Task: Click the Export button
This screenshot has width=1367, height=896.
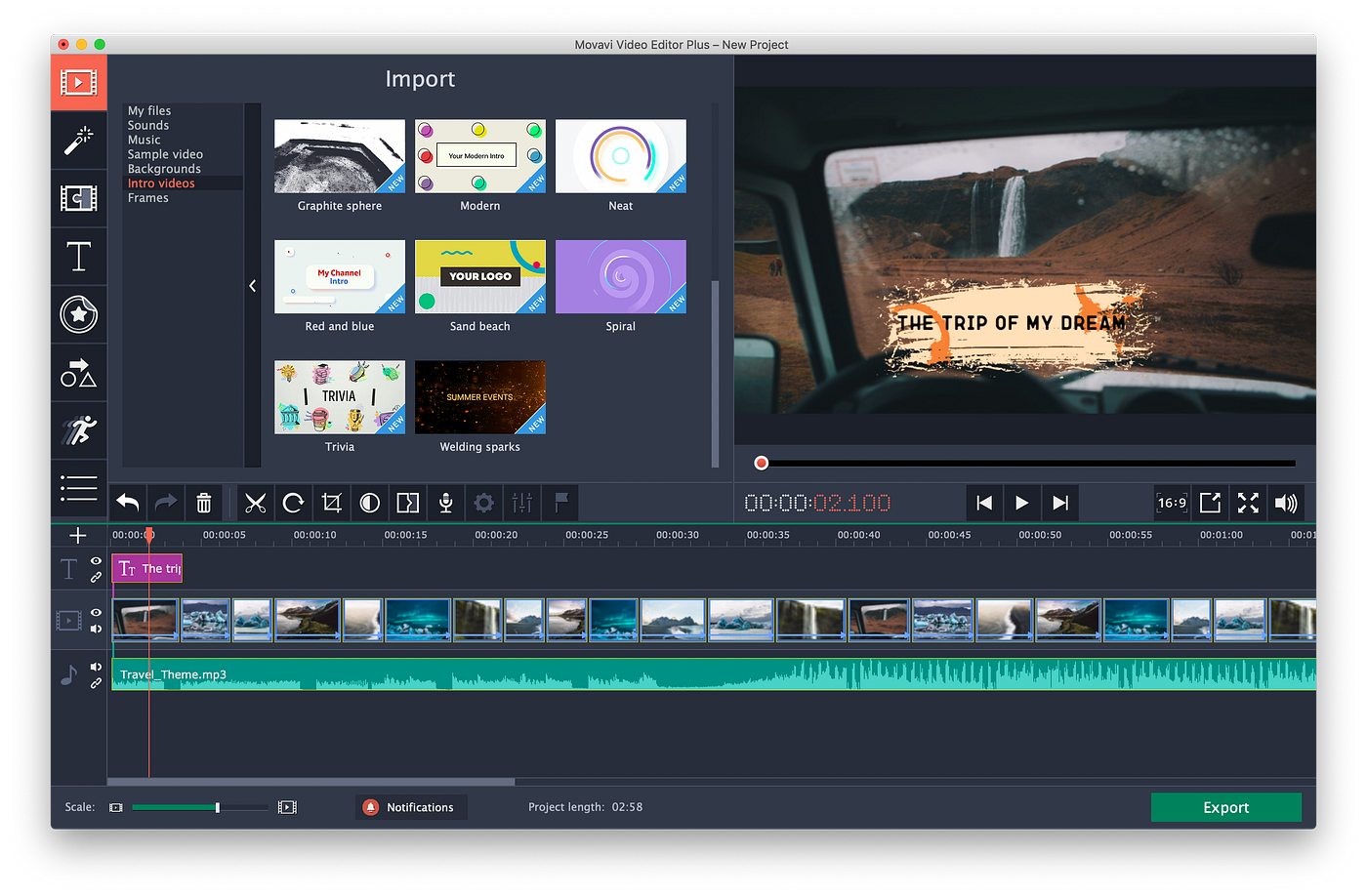Action: pyautogui.click(x=1226, y=807)
